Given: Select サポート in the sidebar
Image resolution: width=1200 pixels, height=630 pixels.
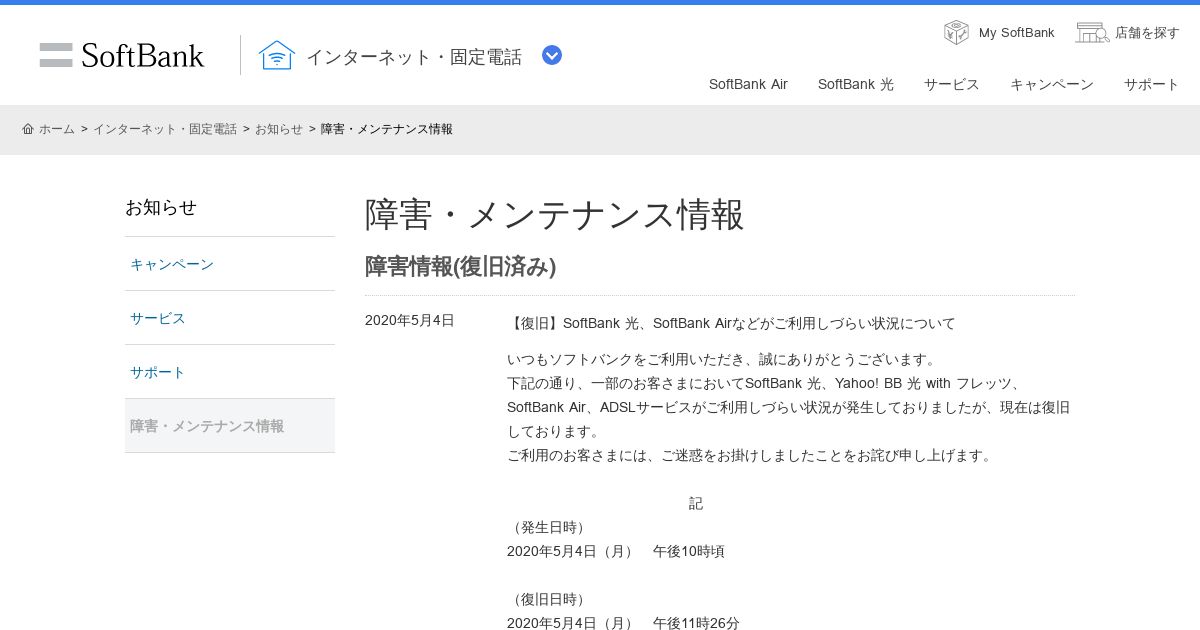Looking at the screenshot, I should coord(230,372).
